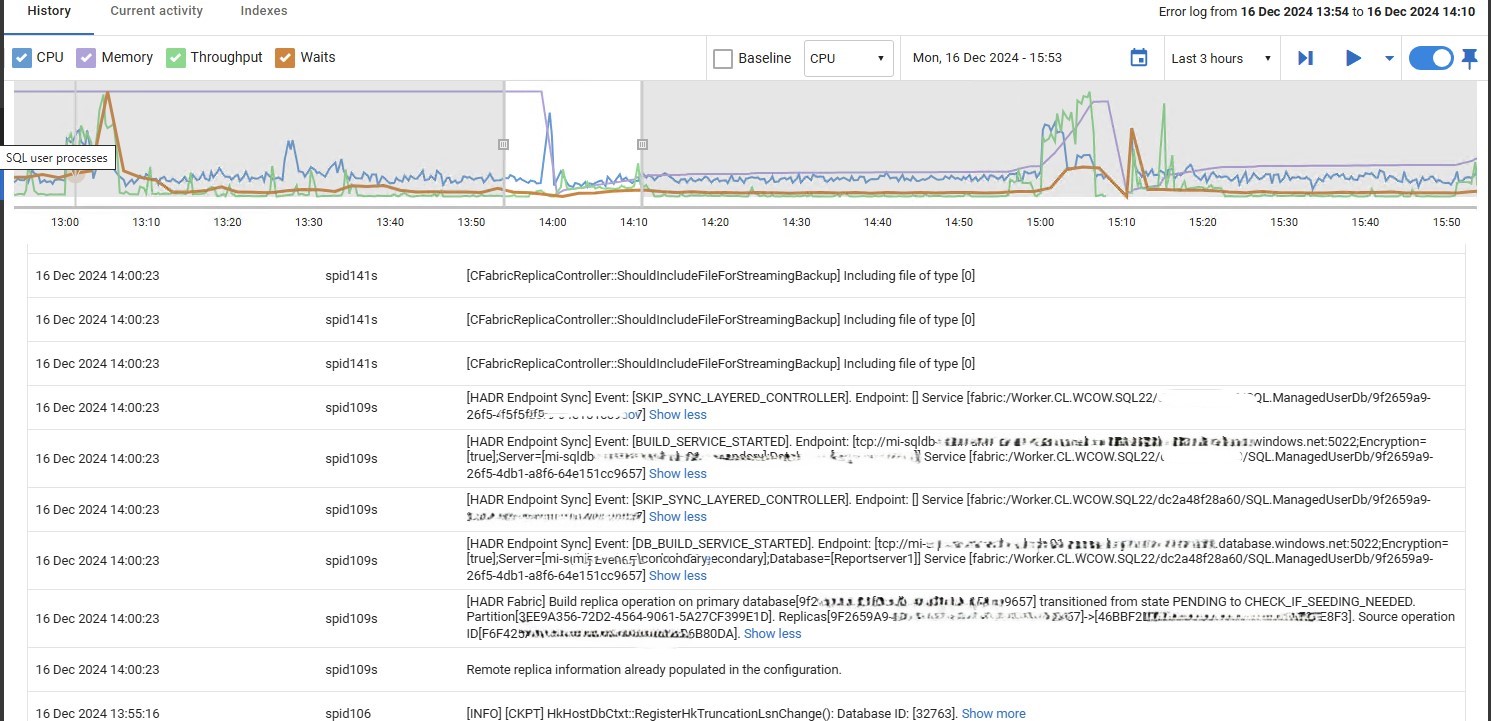Open the play options dropdown arrow
1491x721 pixels.
[1389, 58]
